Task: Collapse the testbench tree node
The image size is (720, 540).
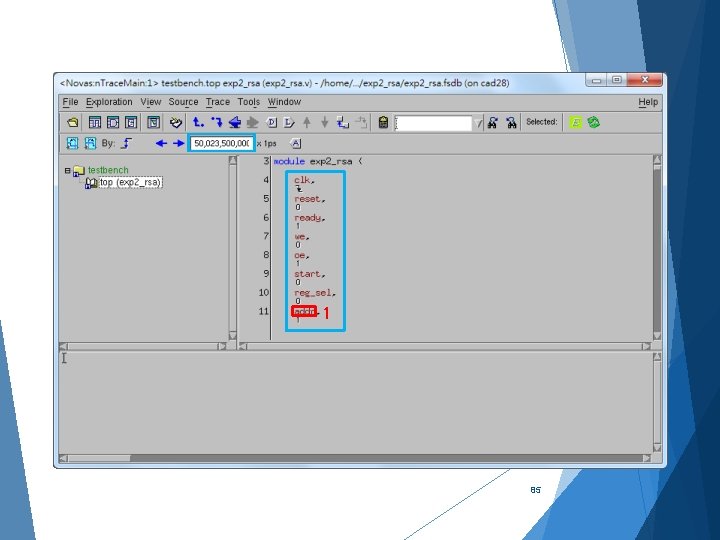Action: click(x=68, y=170)
